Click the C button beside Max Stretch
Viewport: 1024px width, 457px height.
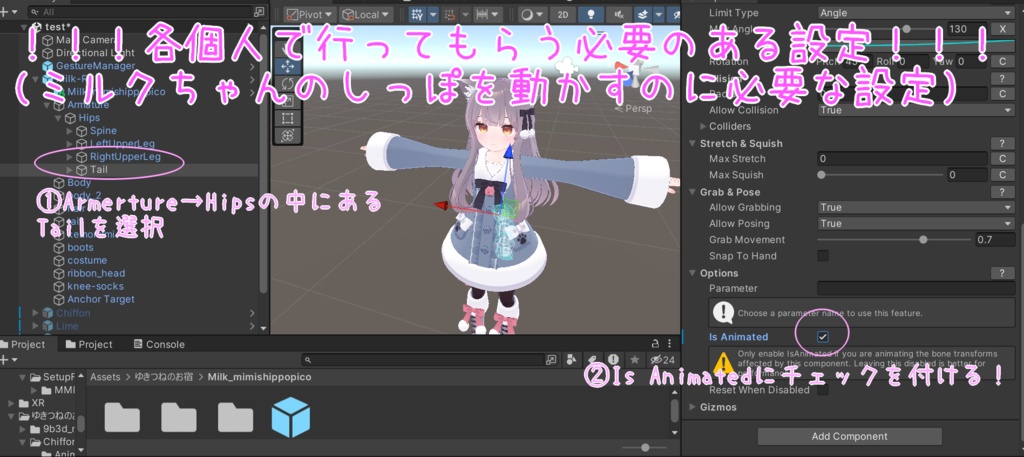tap(1002, 159)
